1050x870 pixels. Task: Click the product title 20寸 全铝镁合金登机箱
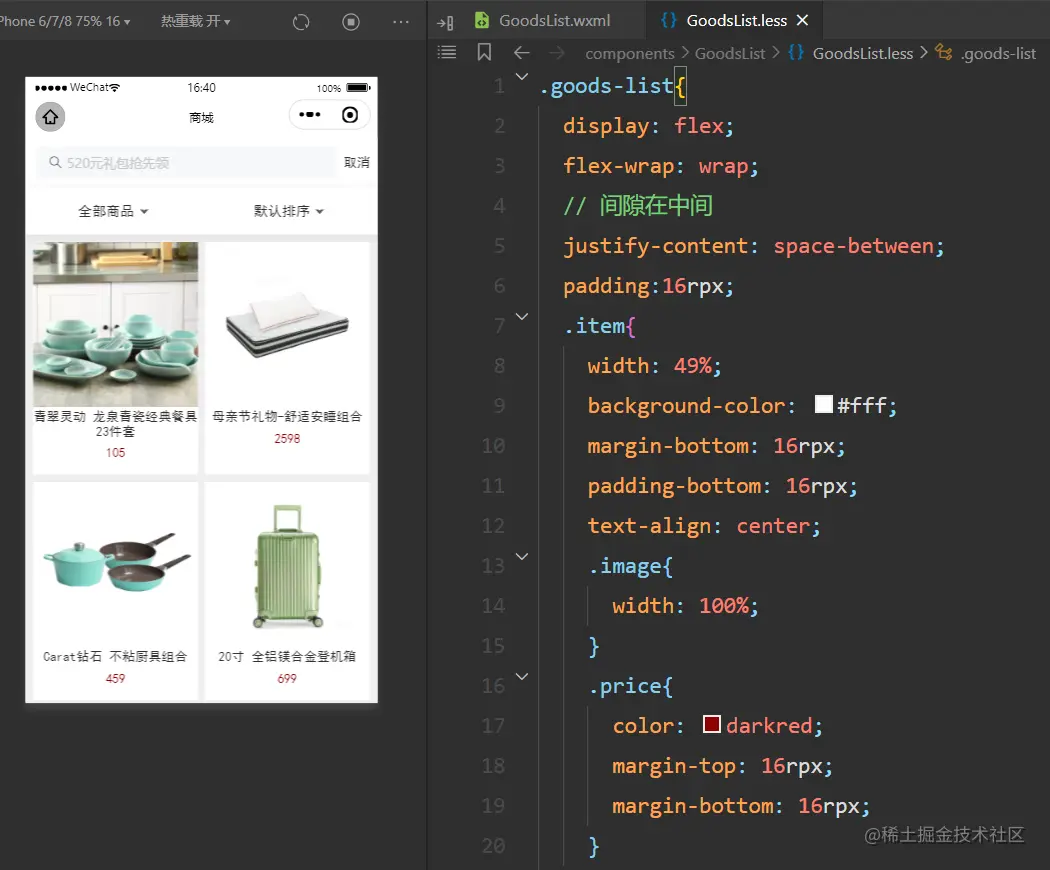pos(287,656)
